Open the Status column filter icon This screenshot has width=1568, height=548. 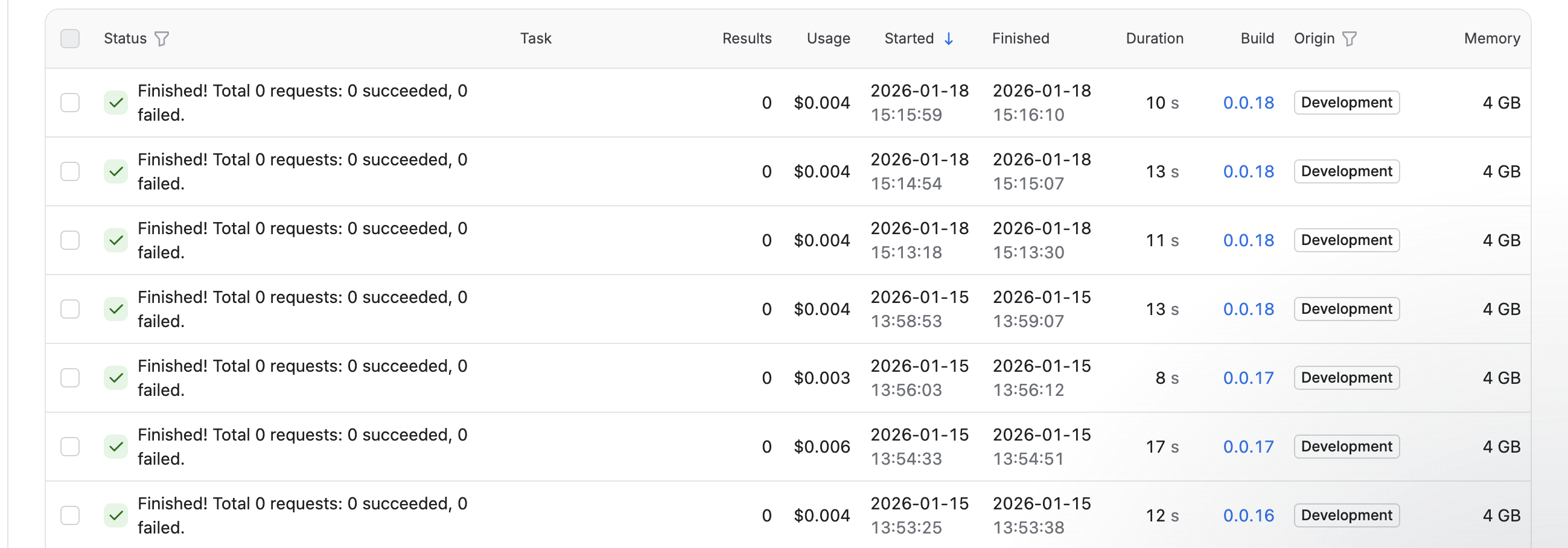[x=161, y=39]
